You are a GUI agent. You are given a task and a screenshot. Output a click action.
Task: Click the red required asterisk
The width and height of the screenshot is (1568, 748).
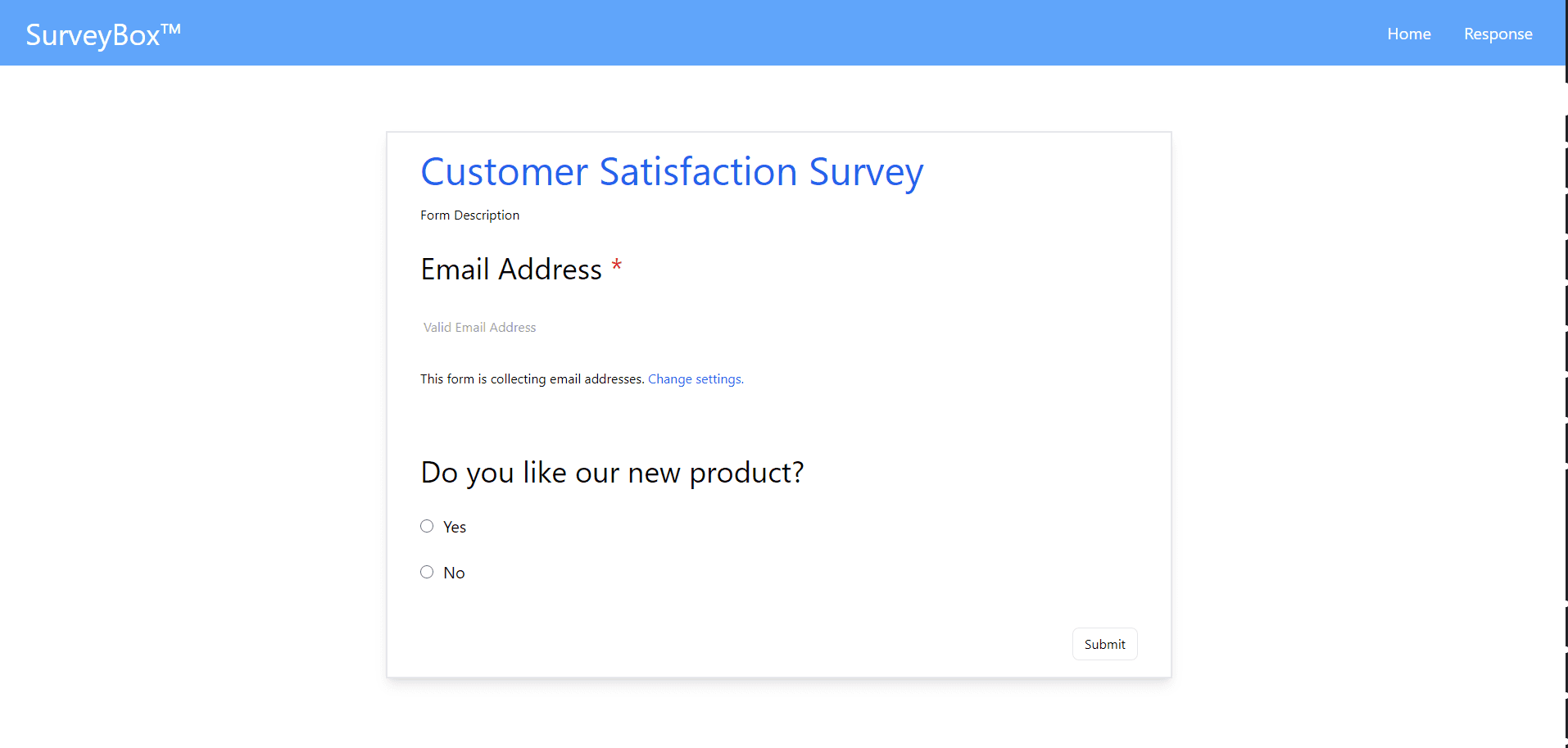(617, 265)
